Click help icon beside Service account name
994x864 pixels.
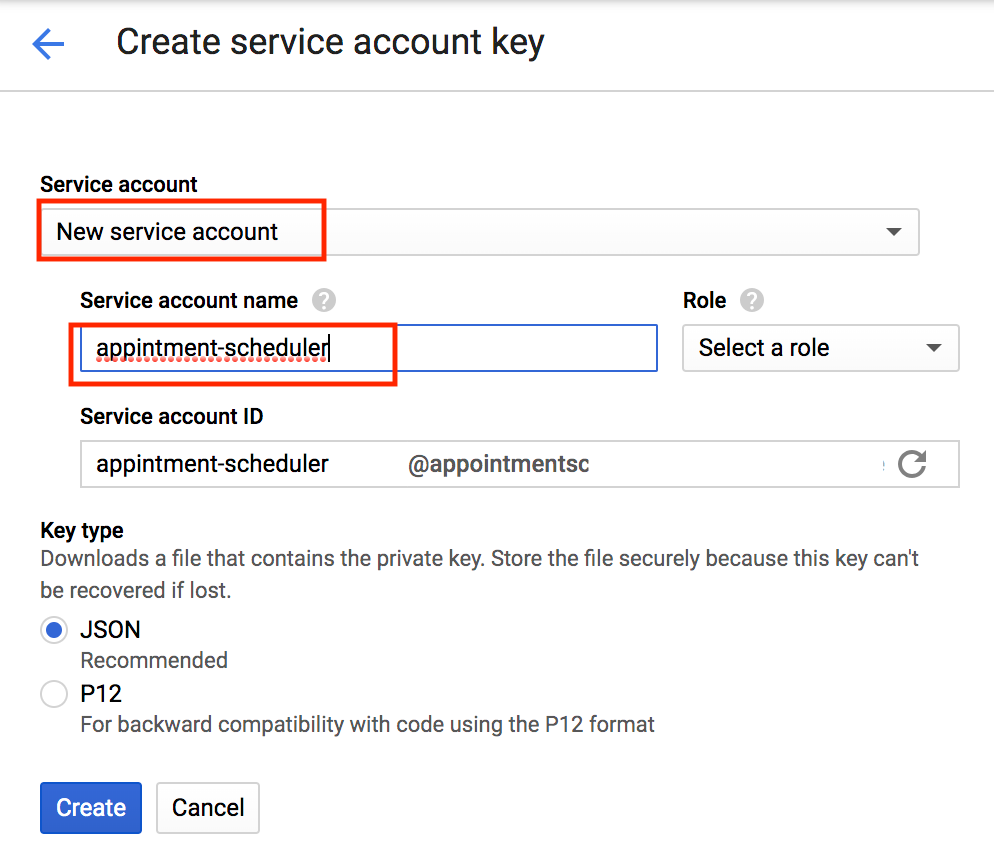coord(323,301)
